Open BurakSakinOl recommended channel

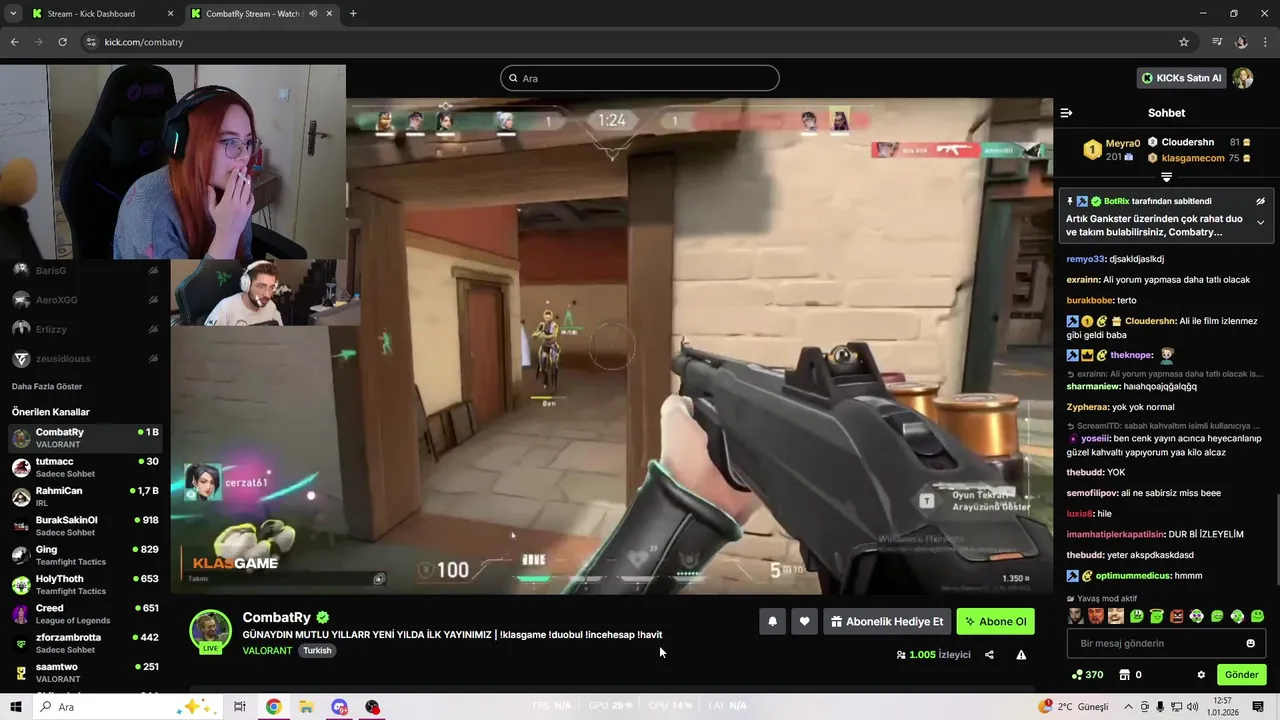point(85,526)
